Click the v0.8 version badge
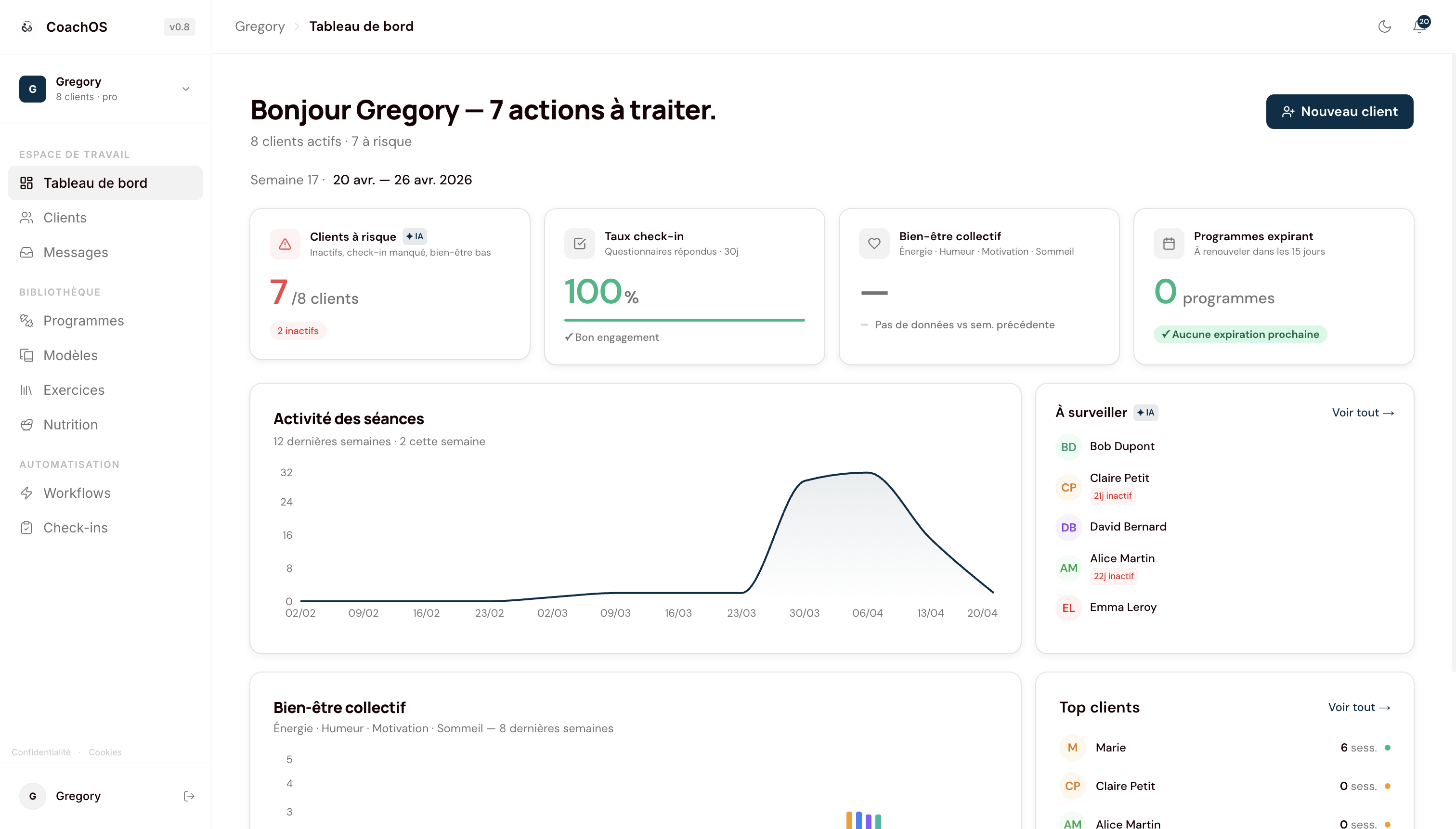1456x829 pixels. point(180,27)
